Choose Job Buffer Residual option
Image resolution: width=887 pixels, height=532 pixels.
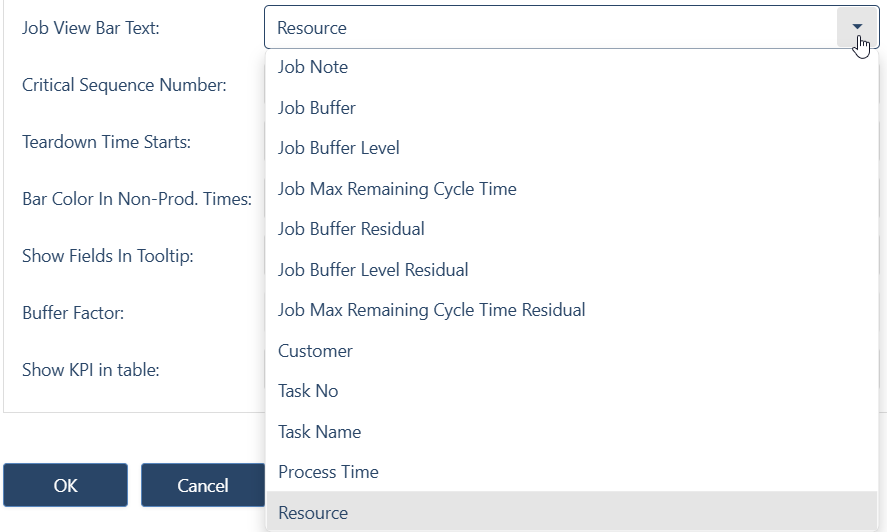(572, 229)
